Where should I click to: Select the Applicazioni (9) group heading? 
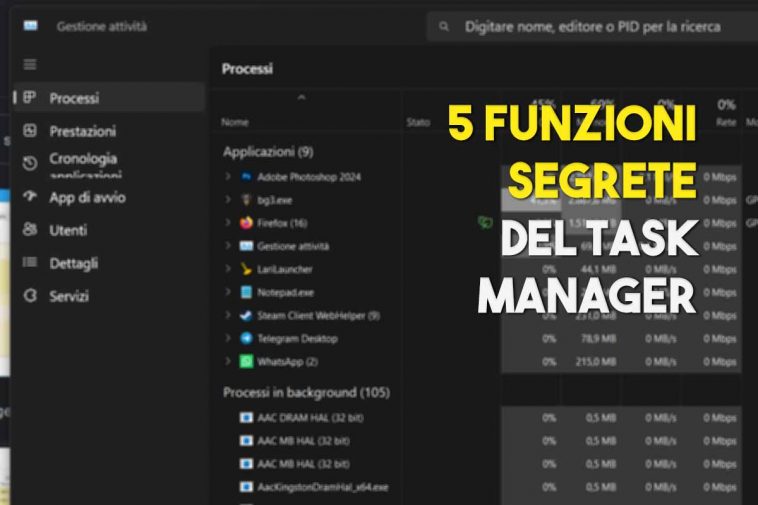(268, 152)
